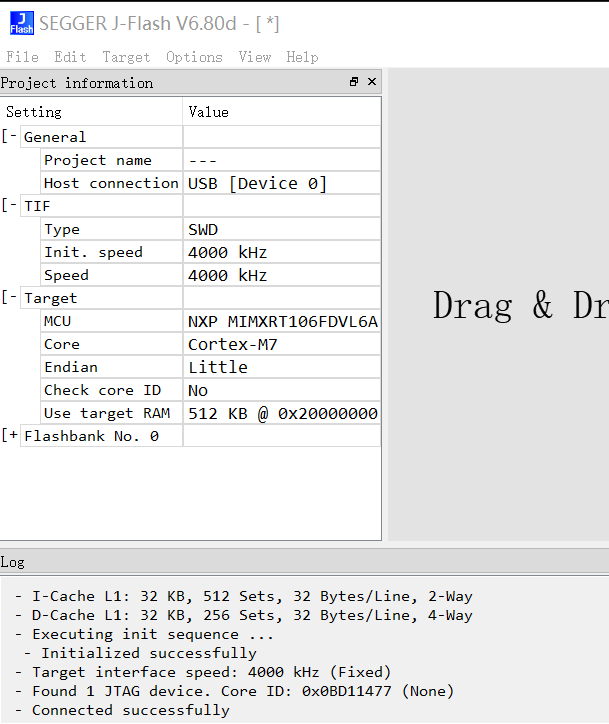Click the Log panel title

[12, 562]
